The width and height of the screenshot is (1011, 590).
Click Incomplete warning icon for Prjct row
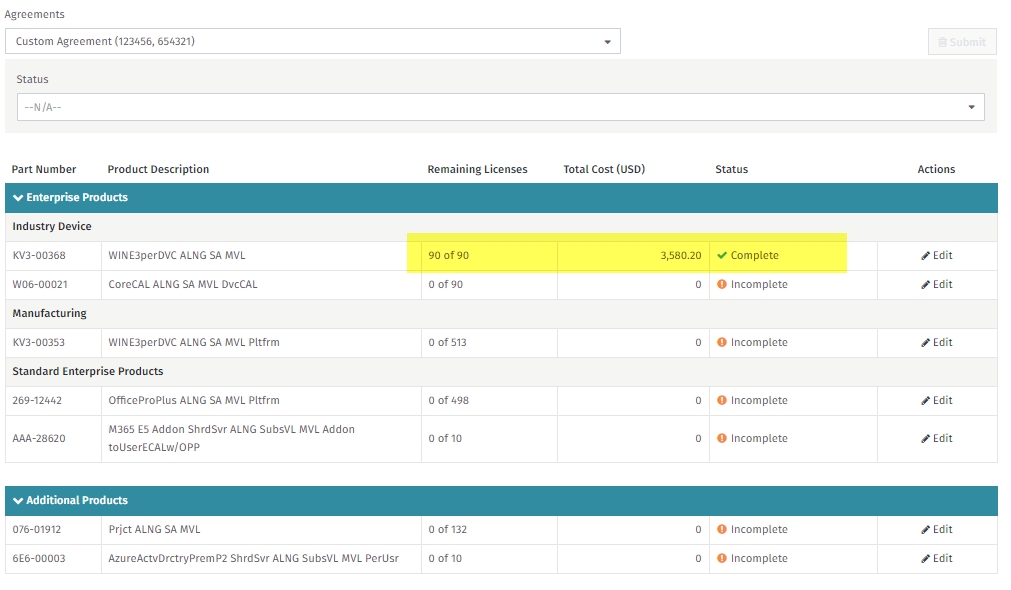(721, 529)
